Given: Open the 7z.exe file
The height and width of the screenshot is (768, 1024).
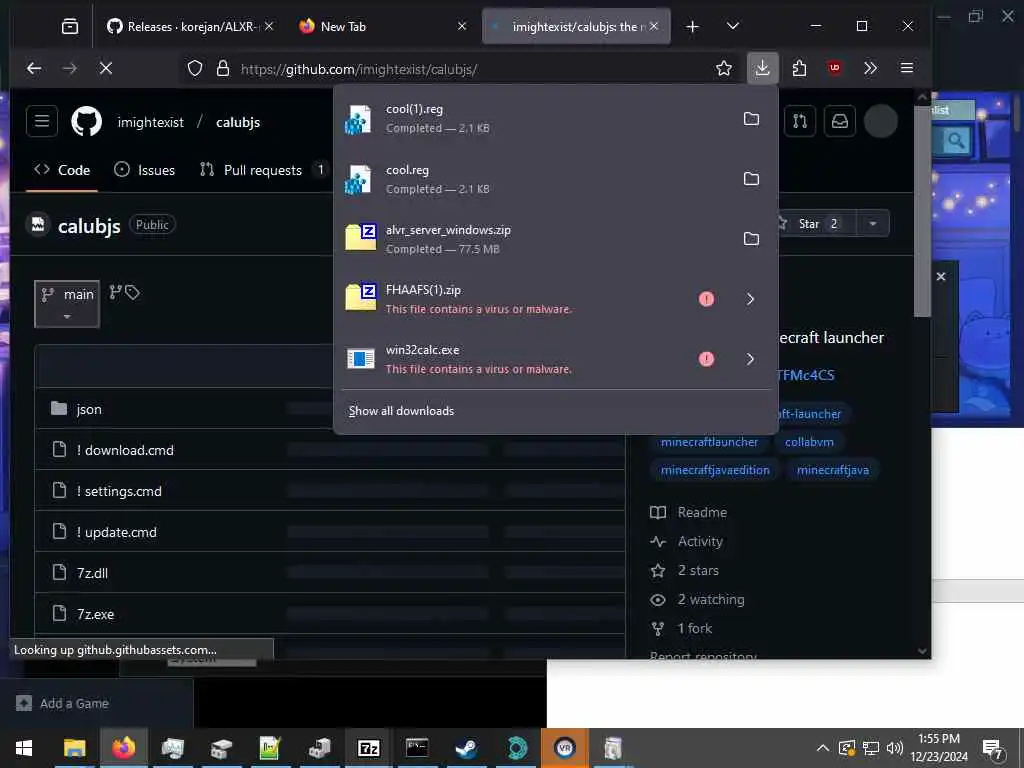Looking at the screenshot, I should 95,615.
